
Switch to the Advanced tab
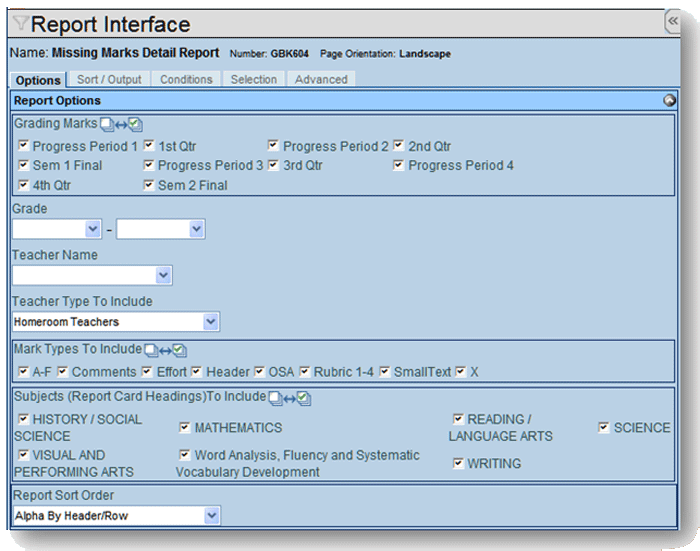coord(321,79)
